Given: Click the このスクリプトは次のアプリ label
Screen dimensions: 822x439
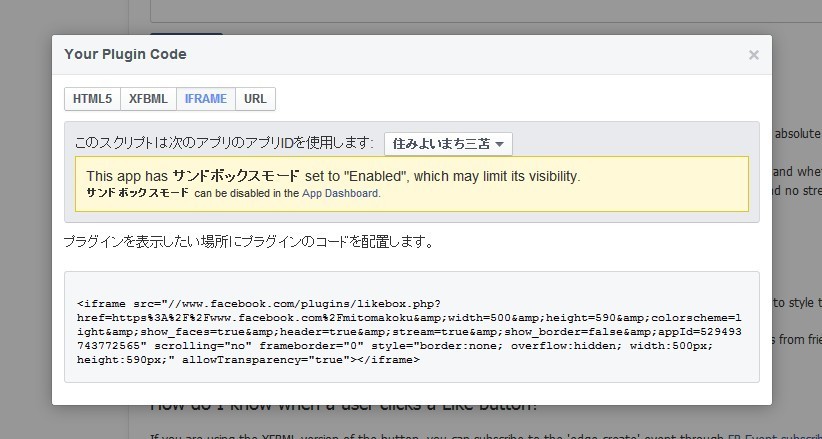Looking at the screenshot, I should click(x=224, y=143).
